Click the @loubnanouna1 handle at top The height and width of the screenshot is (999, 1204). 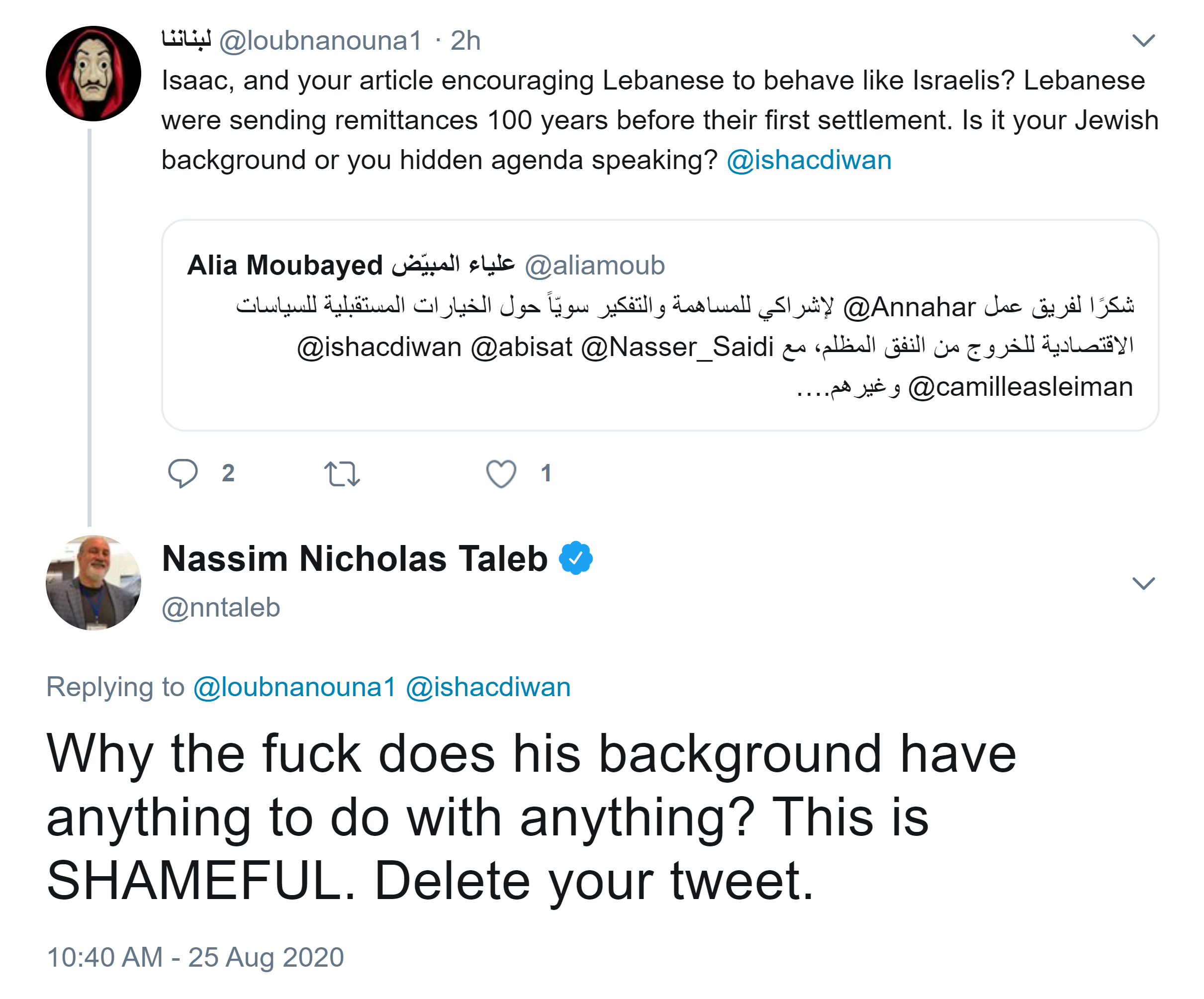tap(320, 41)
